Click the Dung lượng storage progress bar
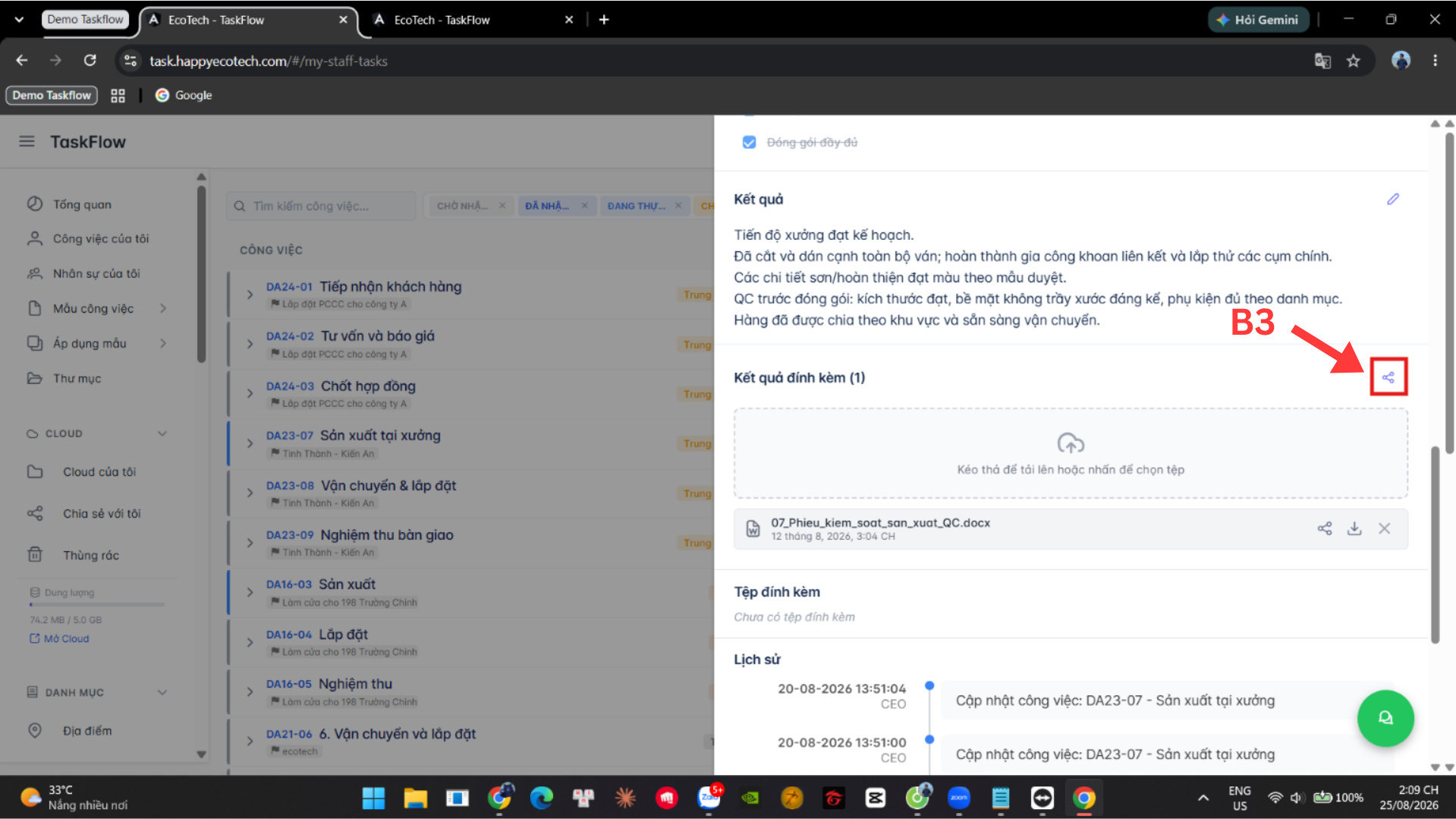Screen dimensions: 1456x819 (x=97, y=605)
